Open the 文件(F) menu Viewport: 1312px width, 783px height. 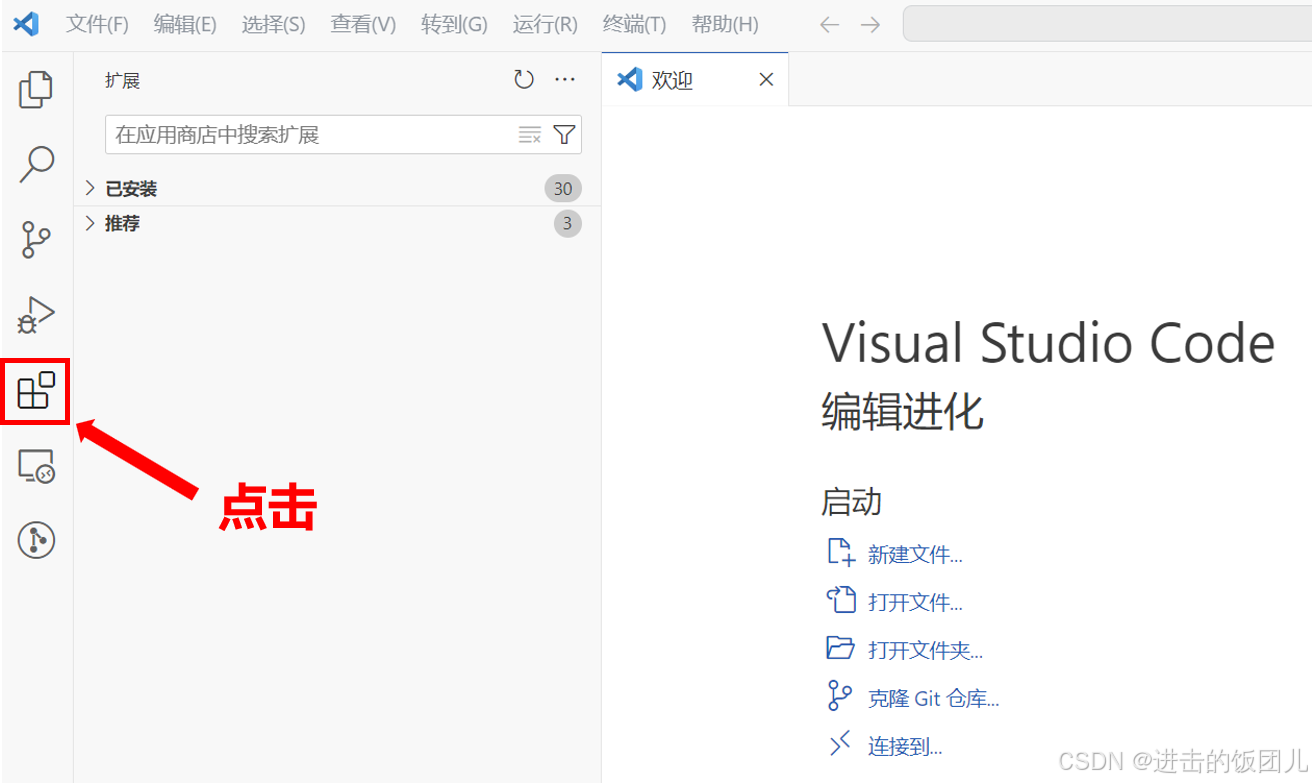click(97, 25)
